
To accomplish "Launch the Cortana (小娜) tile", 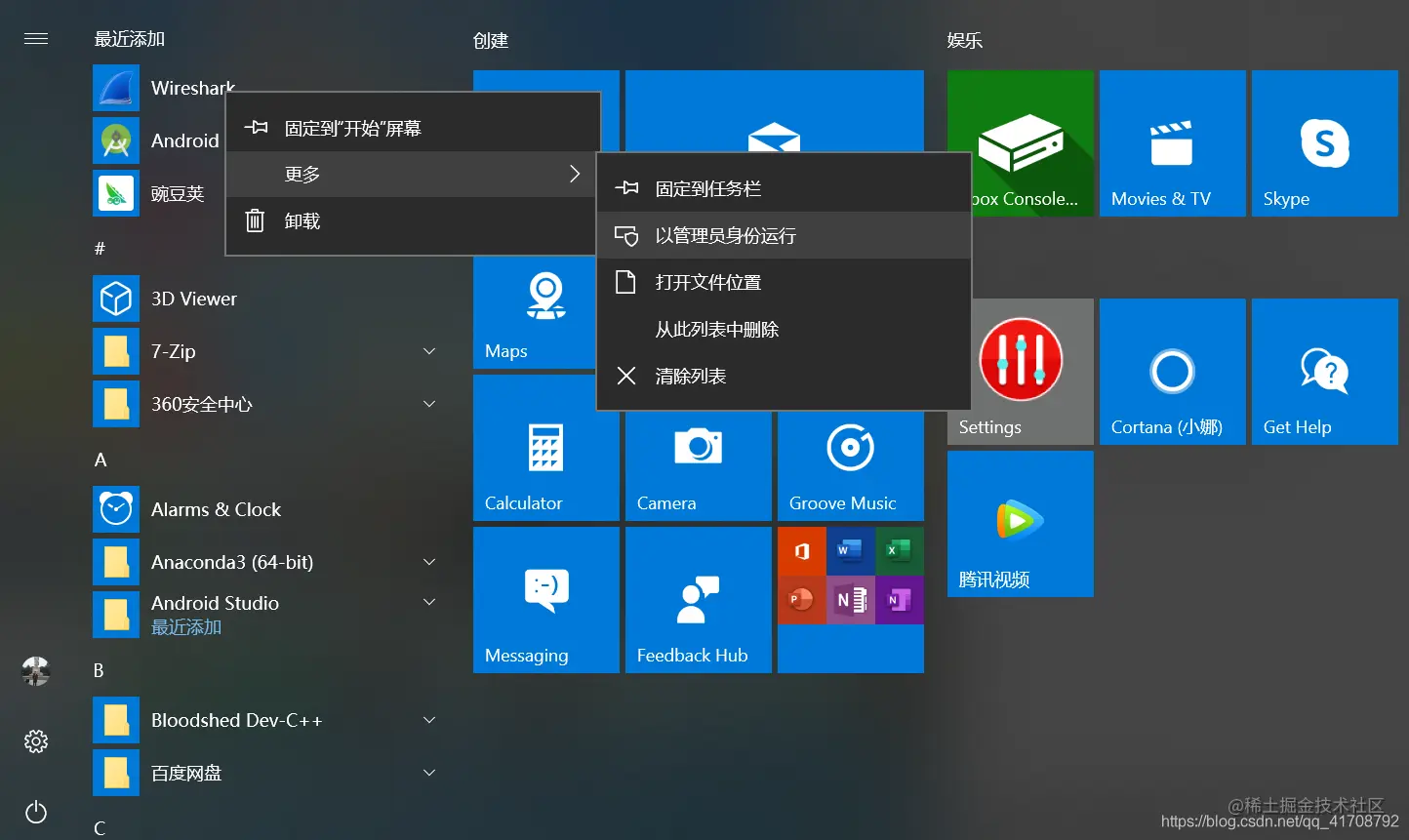I will 1173,372.
